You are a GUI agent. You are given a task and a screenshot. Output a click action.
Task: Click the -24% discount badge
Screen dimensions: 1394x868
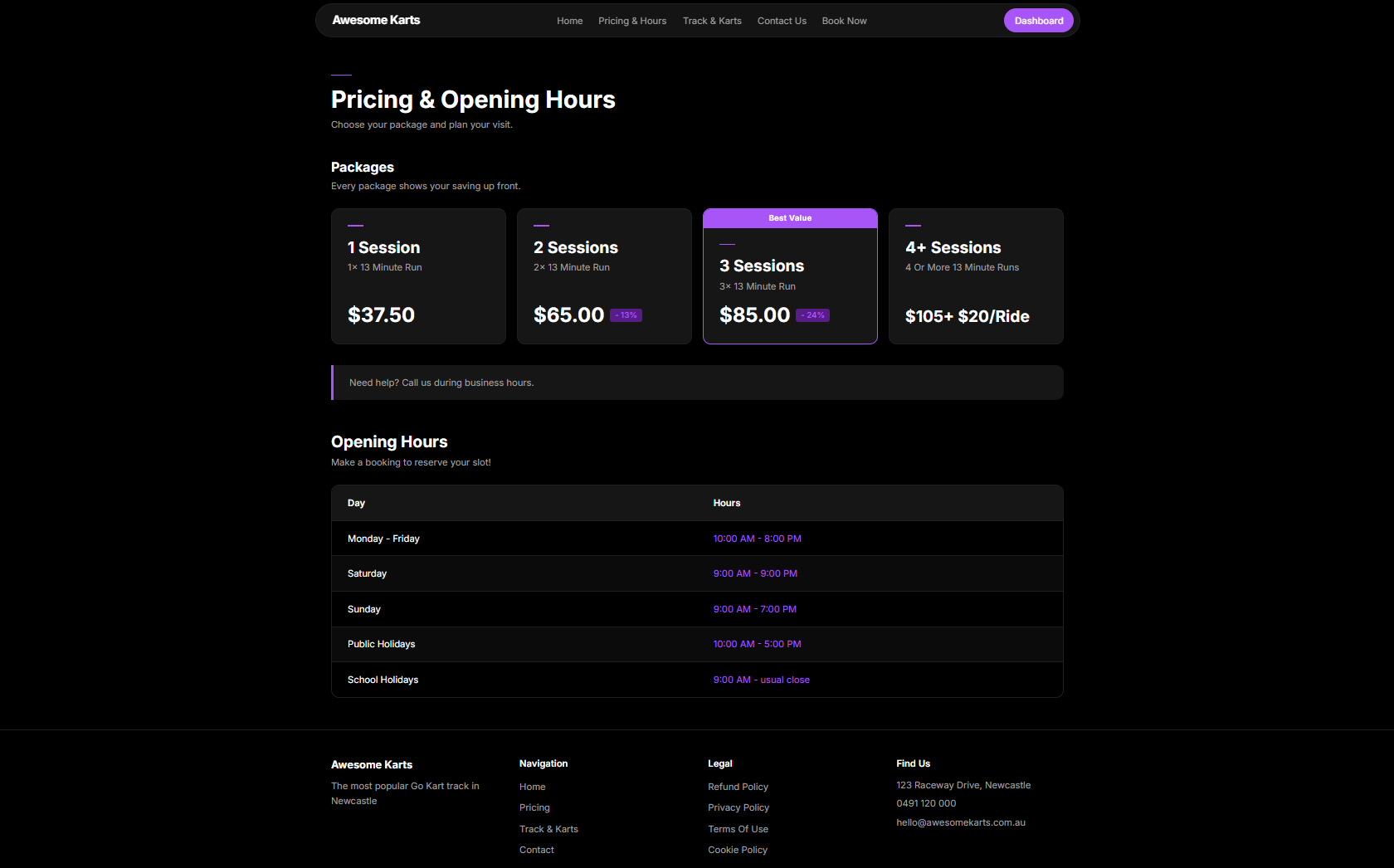(813, 315)
